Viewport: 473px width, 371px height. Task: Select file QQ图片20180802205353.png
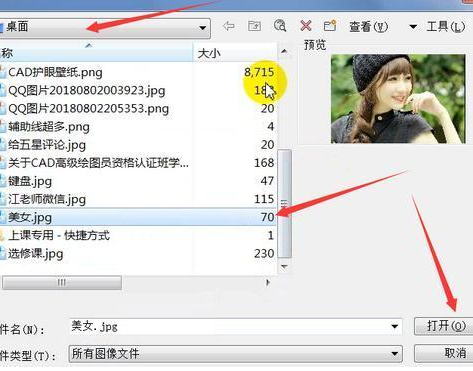88,109
